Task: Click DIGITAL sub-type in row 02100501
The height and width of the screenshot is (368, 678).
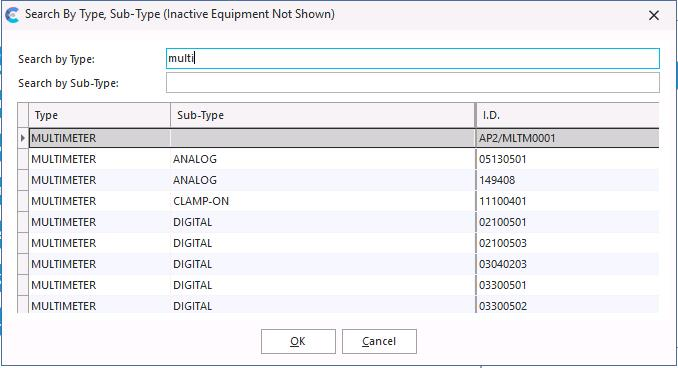Action: (323, 222)
